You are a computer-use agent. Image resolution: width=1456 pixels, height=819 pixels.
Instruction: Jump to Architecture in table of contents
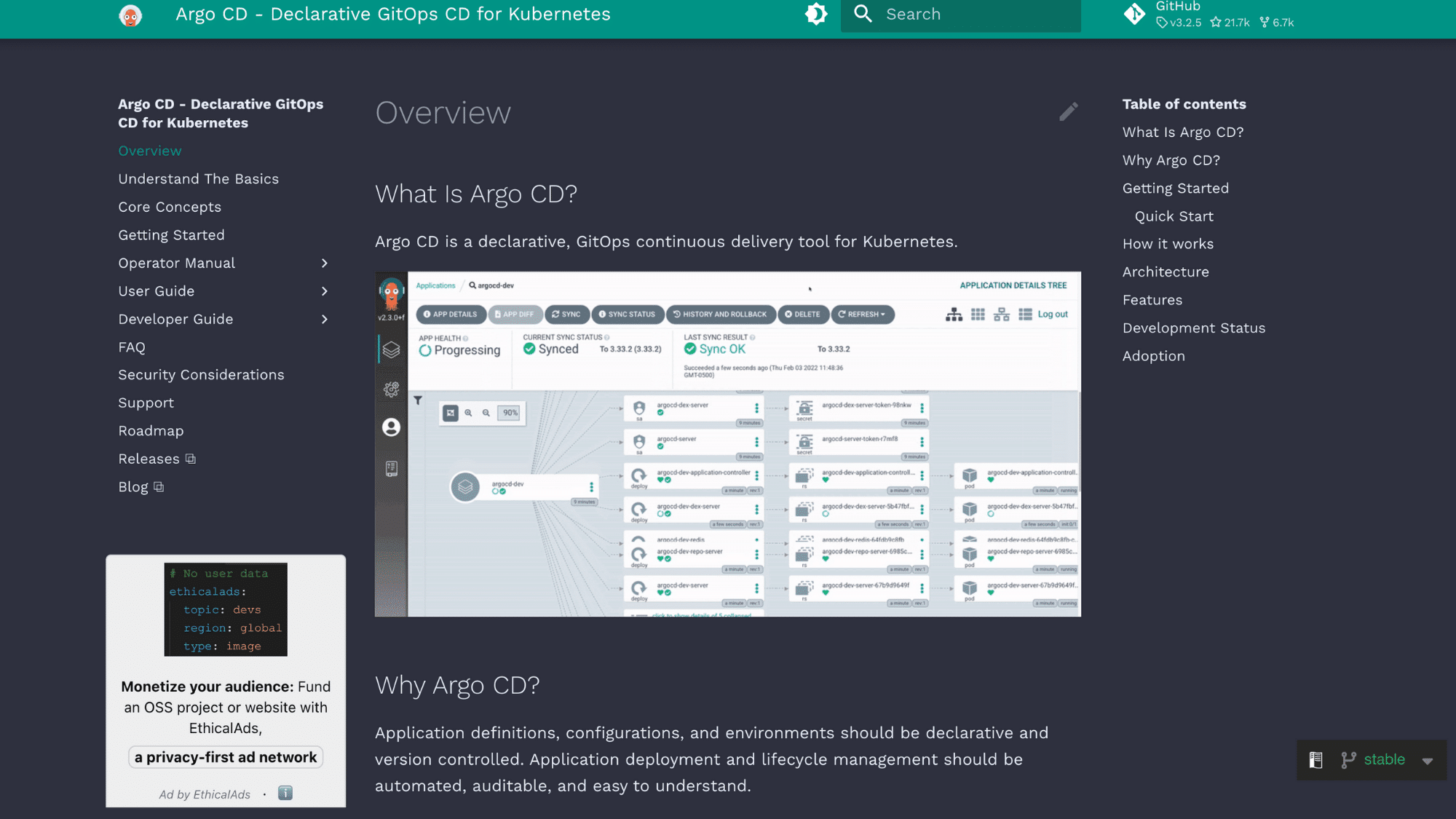(1165, 272)
